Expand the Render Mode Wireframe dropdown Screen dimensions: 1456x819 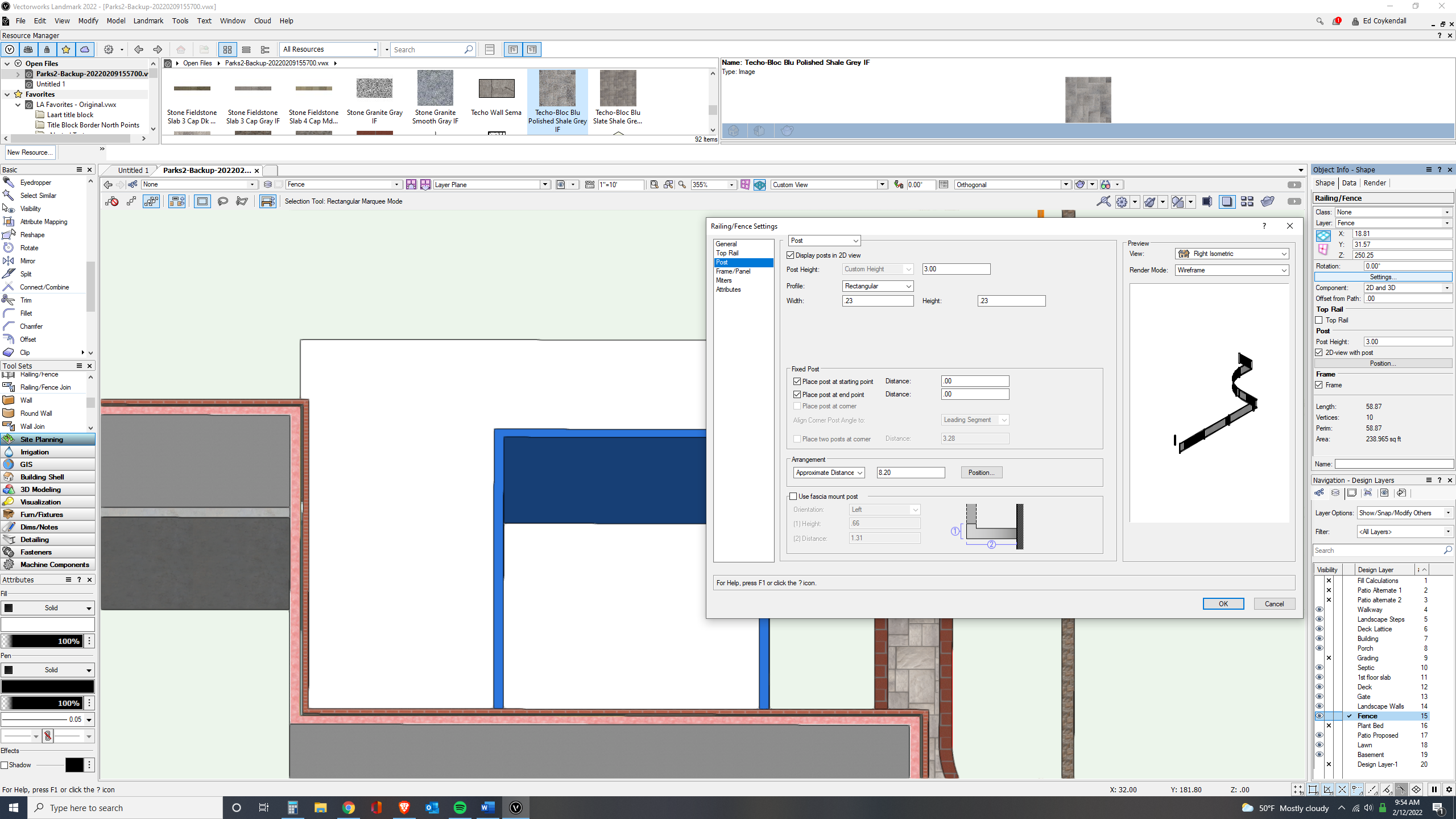coord(1232,270)
